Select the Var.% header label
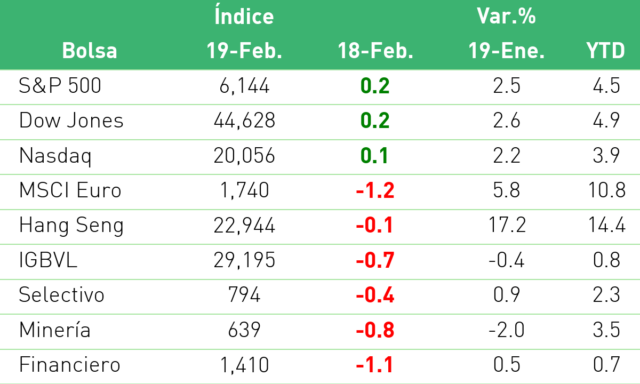Viewport: 640px width, 384px height. (506, 16)
